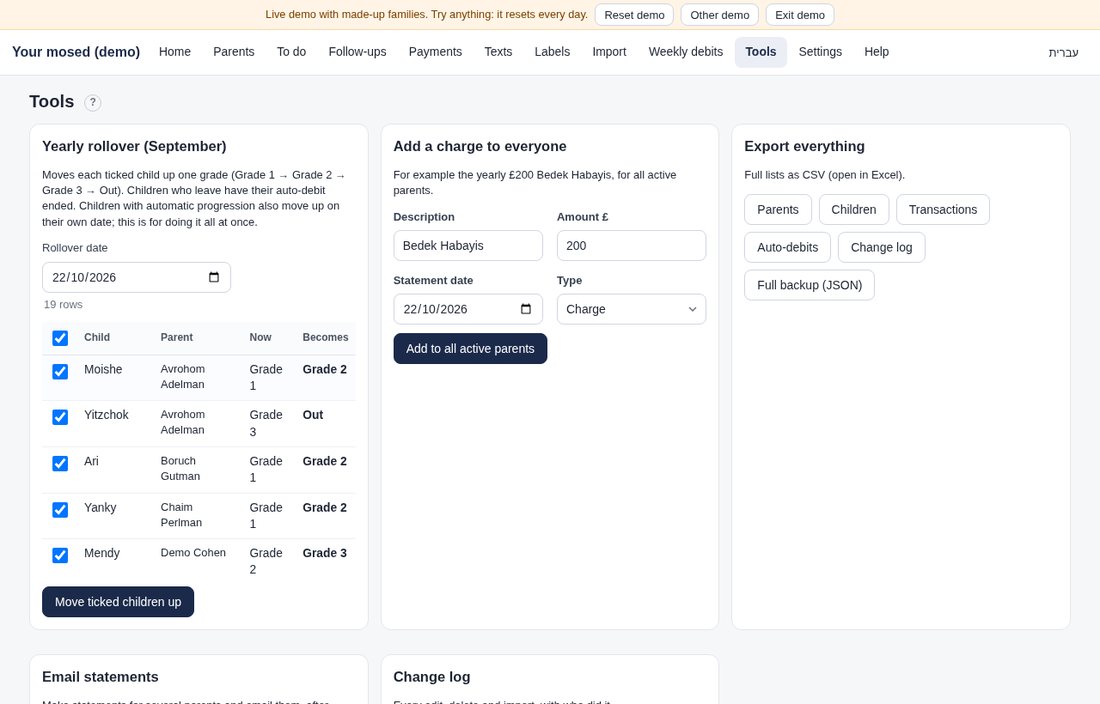Open the To do page
1100x704 pixels.
coord(291,52)
